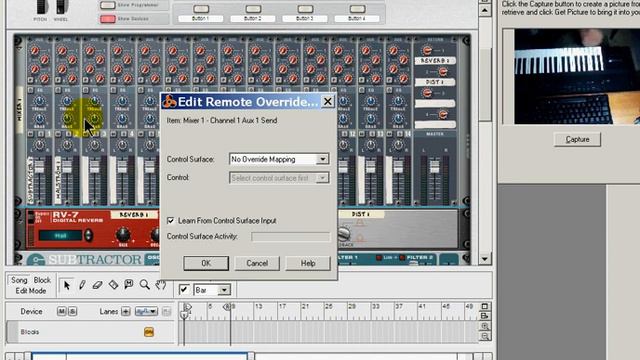Viewport: 640px width, 360px height.
Task: Click the RV-7 algorithm selector arrows
Action: 88,235
